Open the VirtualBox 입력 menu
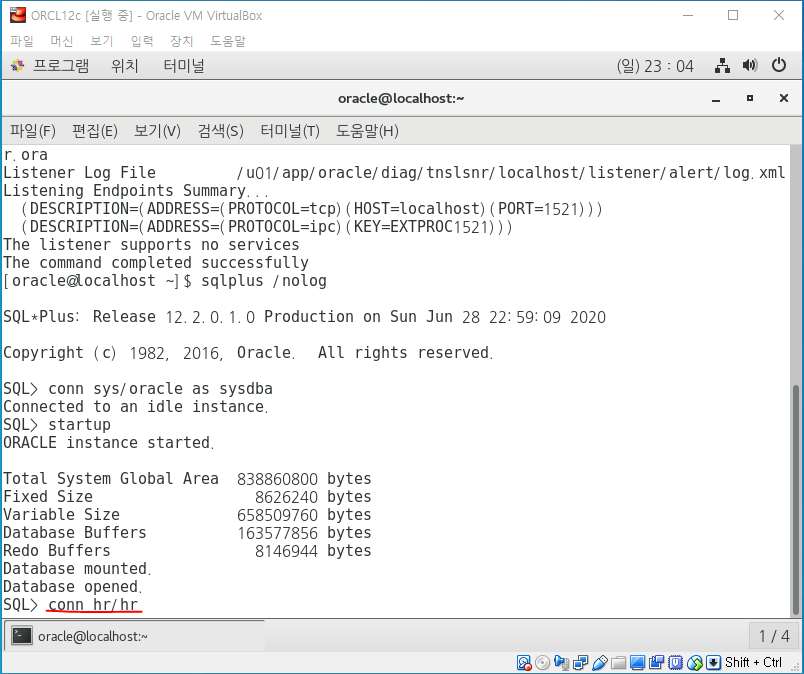Viewport: 804px width, 674px height. [142, 41]
